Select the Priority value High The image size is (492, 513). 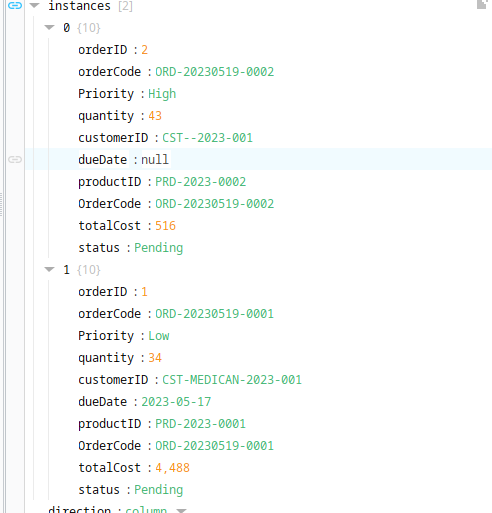click(162, 94)
